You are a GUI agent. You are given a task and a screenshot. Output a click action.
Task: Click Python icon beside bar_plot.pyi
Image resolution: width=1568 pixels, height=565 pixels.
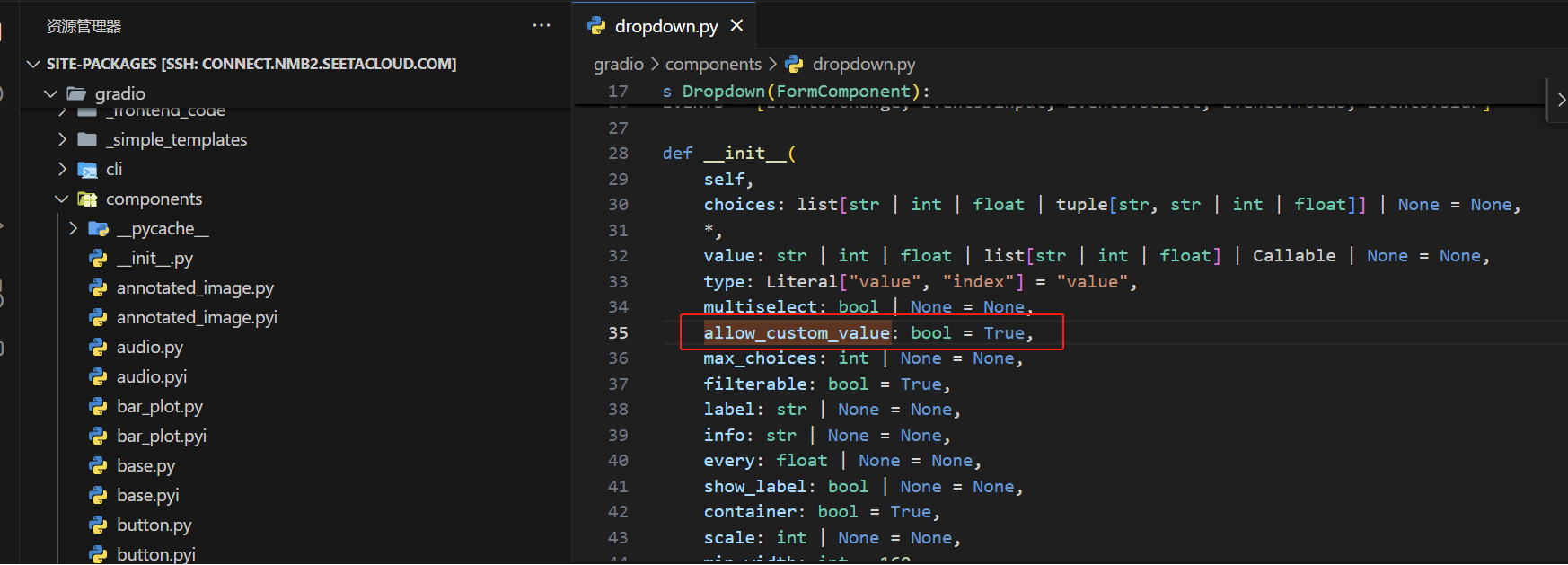(x=98, y=436)
